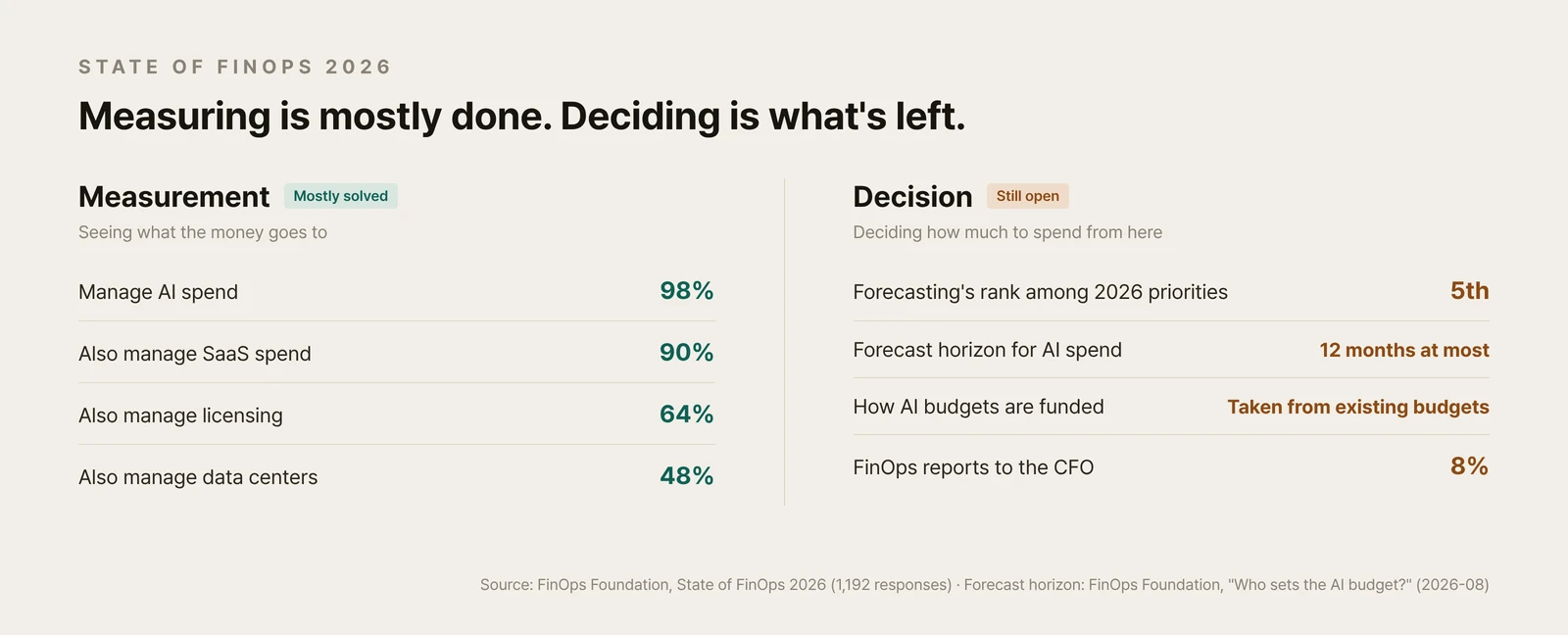This screenshot has height=635, width=1568.
Task: Click the 64% figure
Action: [x=687, y=415]
